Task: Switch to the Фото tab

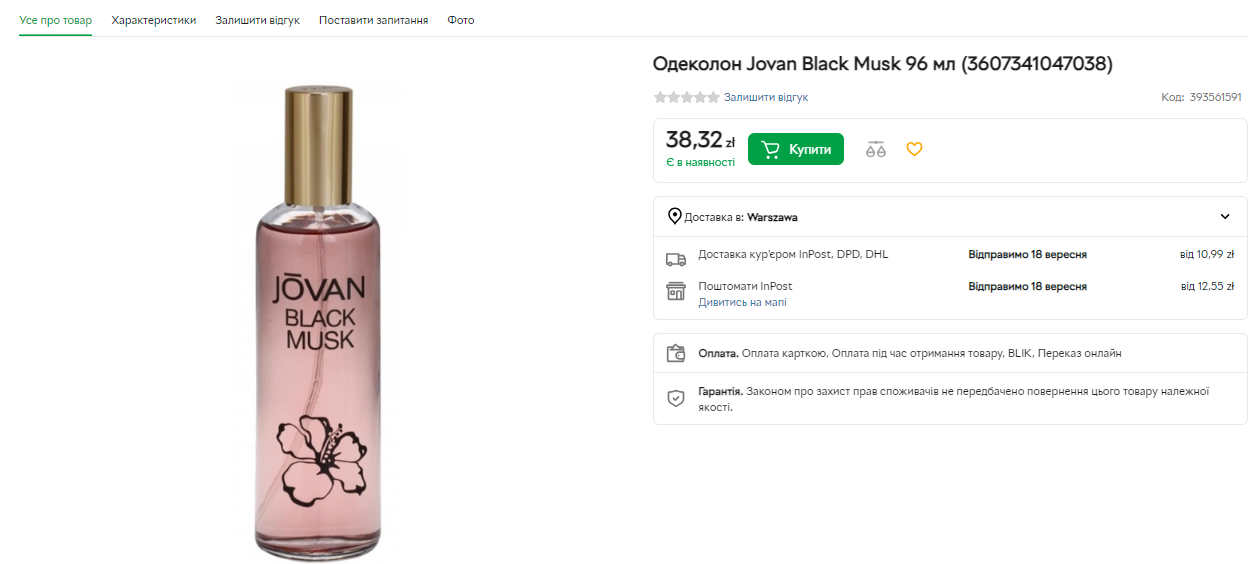Action: click(461, 20)
